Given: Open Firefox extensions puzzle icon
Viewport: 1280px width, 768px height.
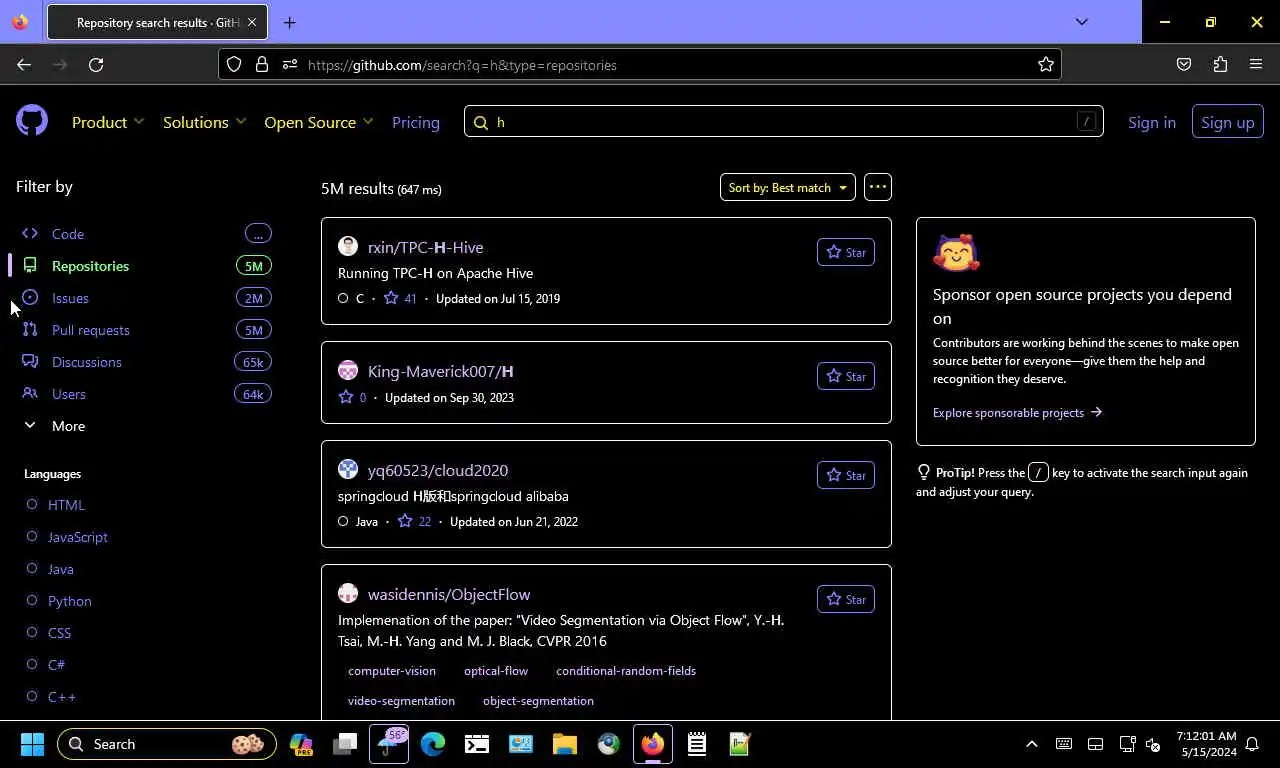Looking at the screenshot, I should (x=1220, y=64).
